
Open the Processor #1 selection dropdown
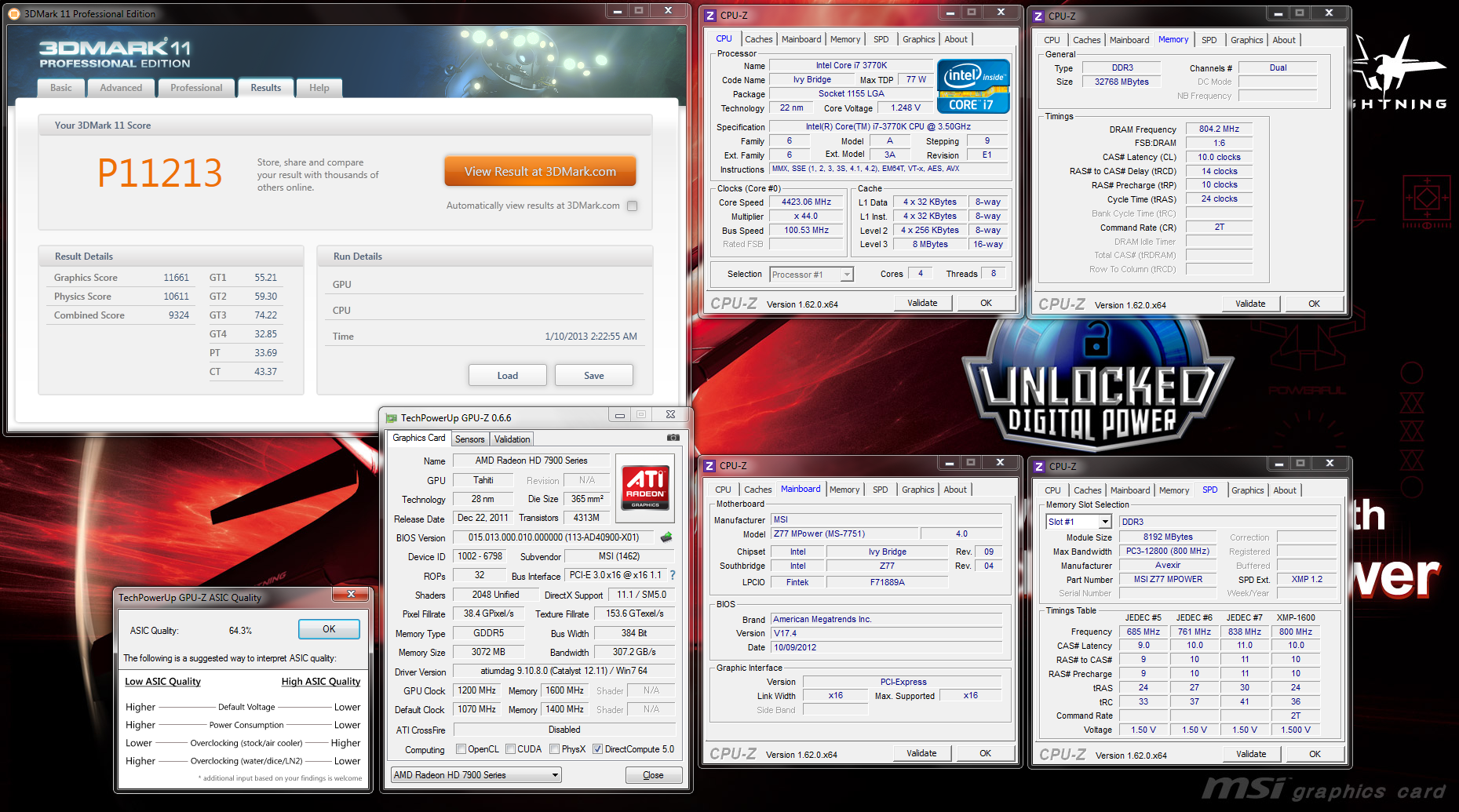coord(847,275)
